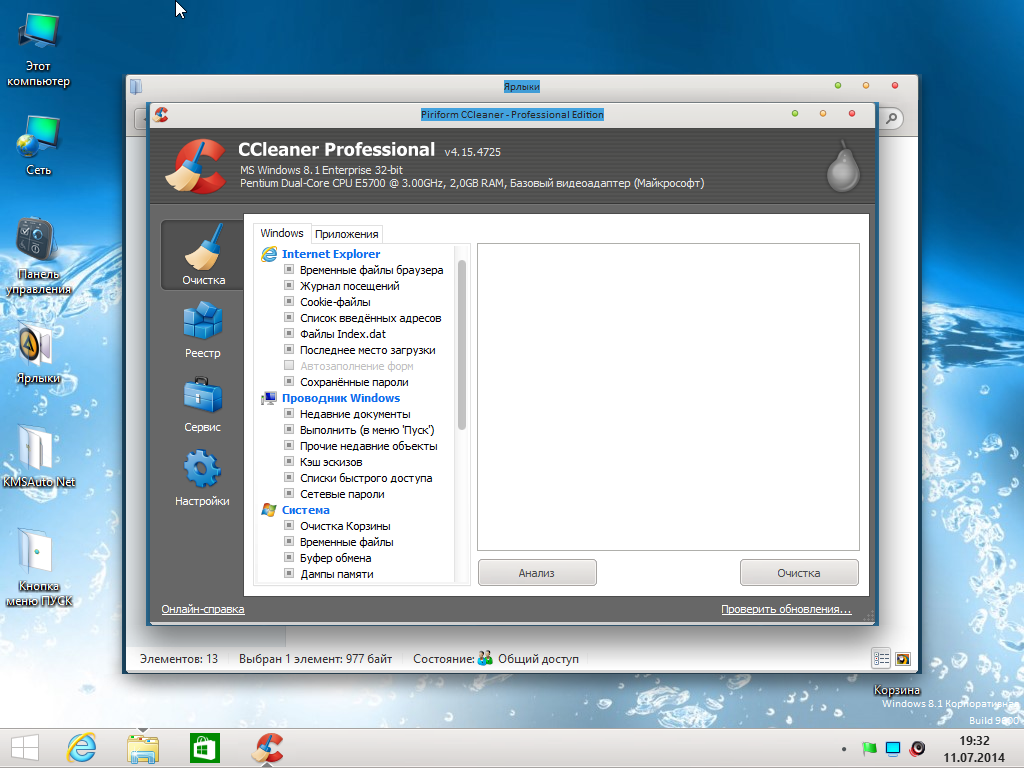
Task: Click the Проводник Windows heading
Action: (x=340, y=398)
